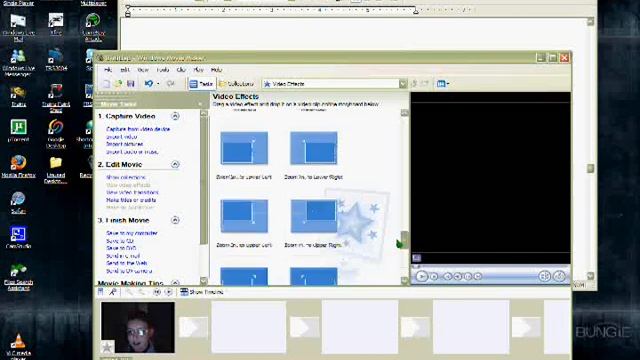The image size is (640, 360).
Task: Click the Open Project toolbar icon
Action: (x=118, y=84)
